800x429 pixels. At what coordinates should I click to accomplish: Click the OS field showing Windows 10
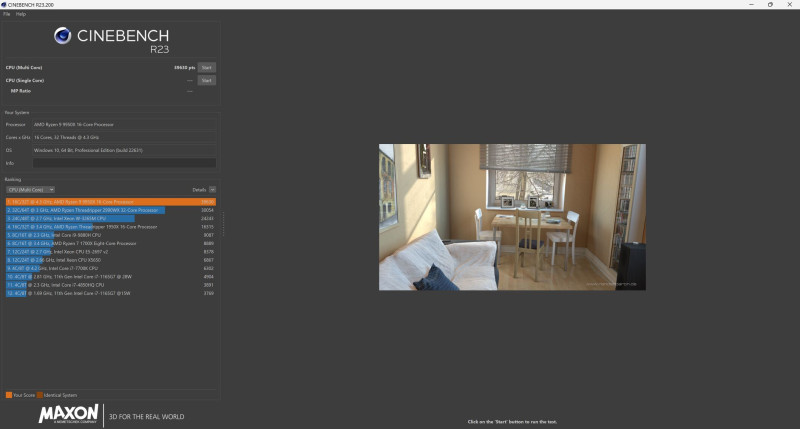[124, 150]
